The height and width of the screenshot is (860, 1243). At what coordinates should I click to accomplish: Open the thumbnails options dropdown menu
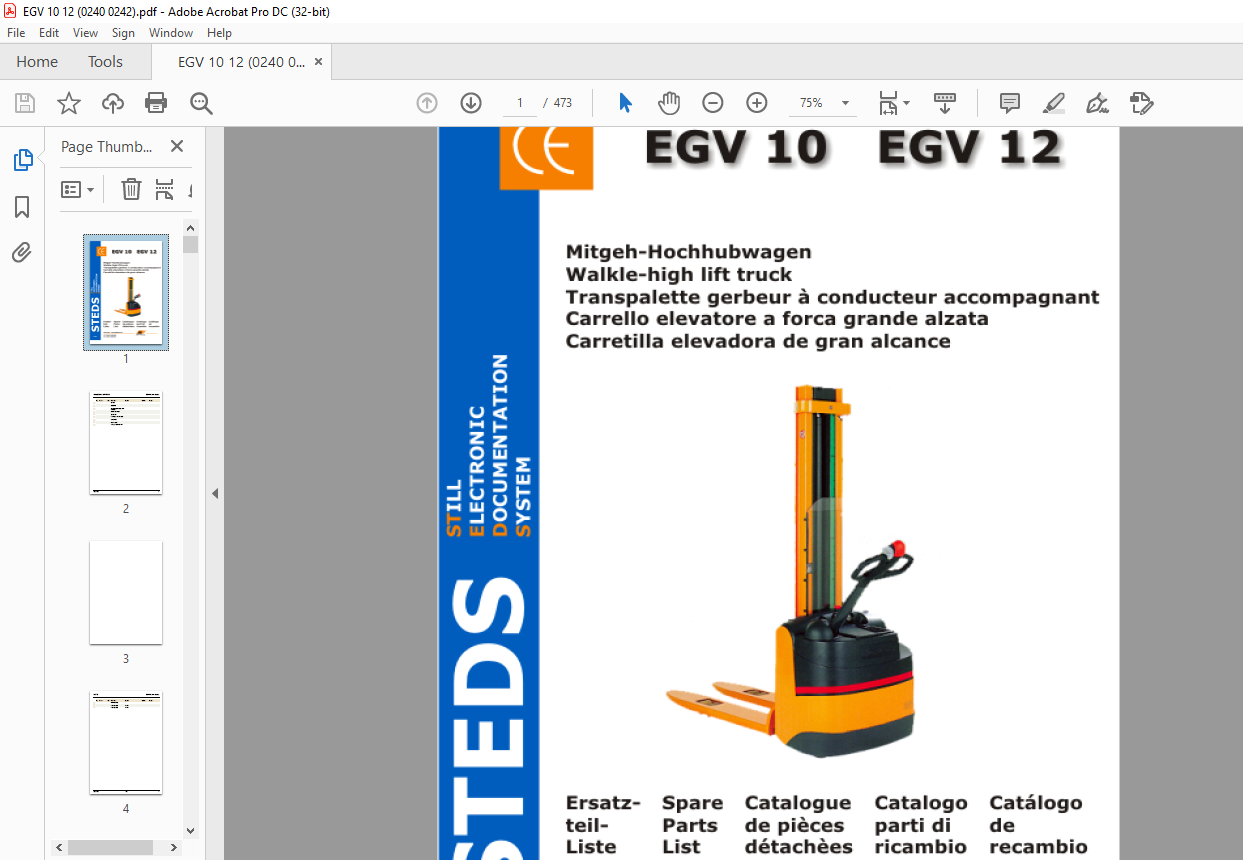[x=77, y=189]
